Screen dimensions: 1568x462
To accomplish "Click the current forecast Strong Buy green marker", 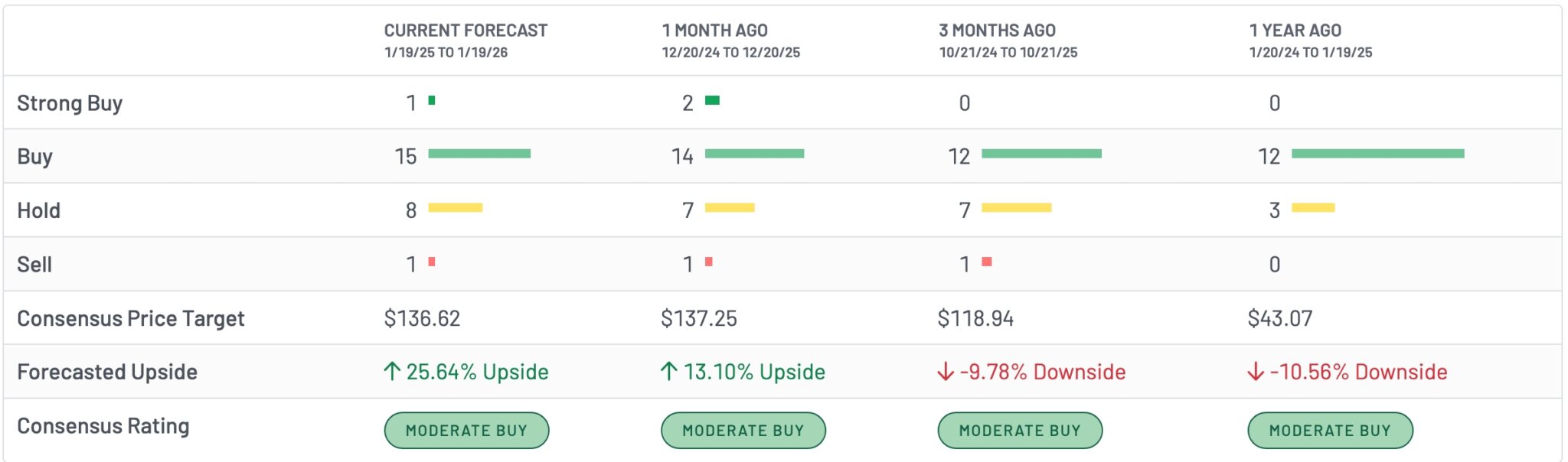I will click(432, 100).
